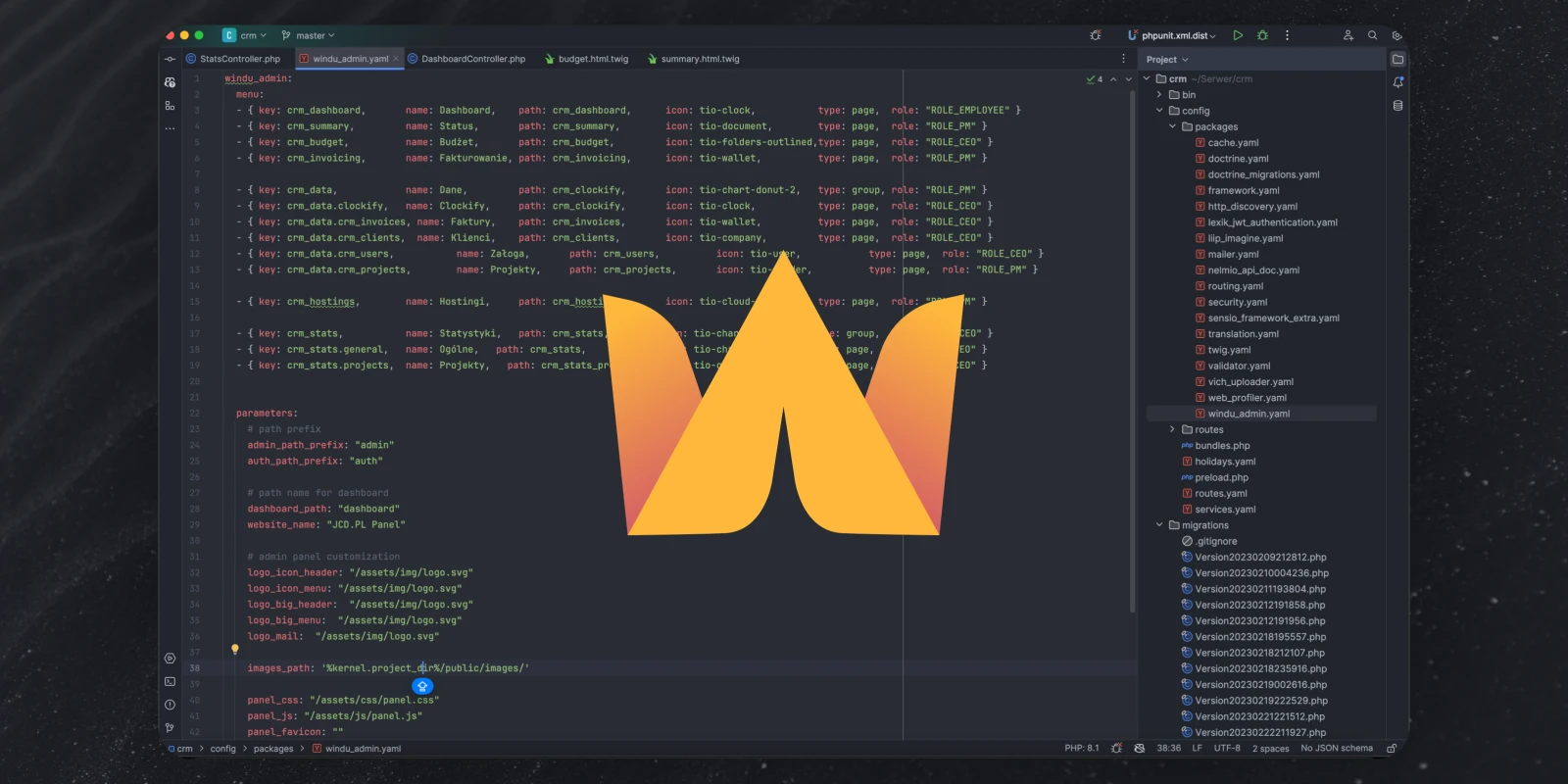Change LF line separator in status bar
This screenshot has height=784, width=1568.
tap(1197, 749)
